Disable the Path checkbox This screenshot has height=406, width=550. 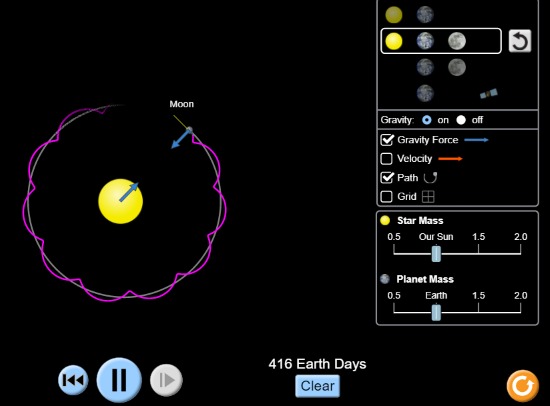click(x=387, y=178)
